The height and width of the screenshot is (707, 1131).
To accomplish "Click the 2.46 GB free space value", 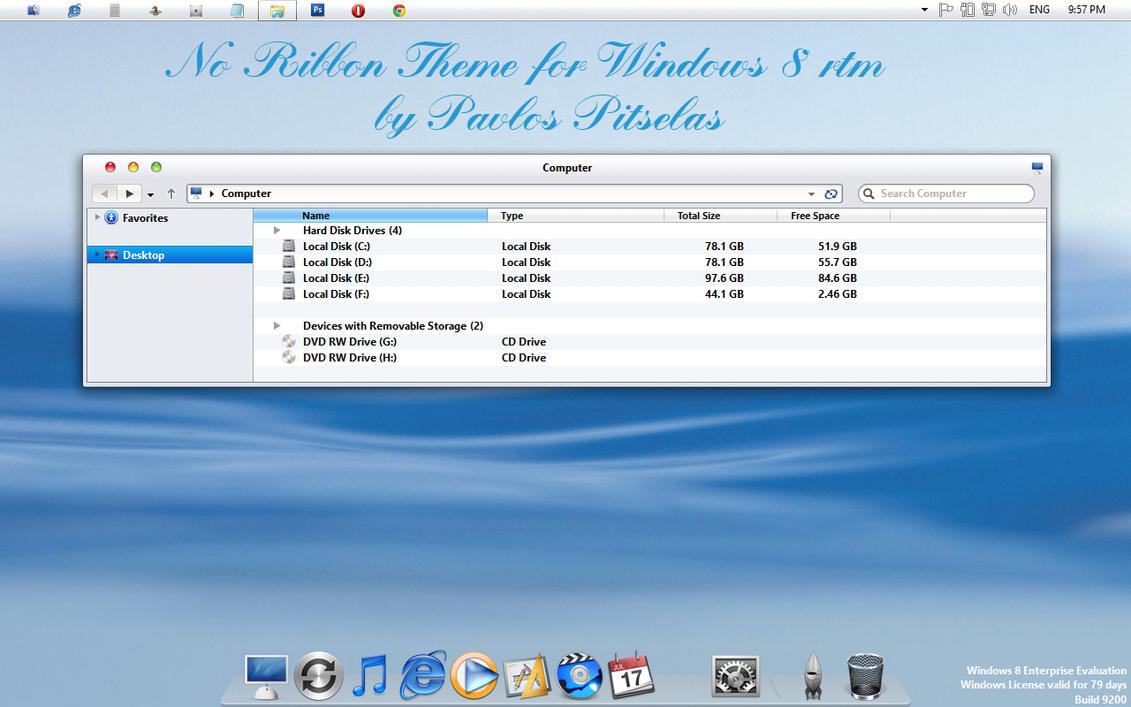I will (837, 294).
